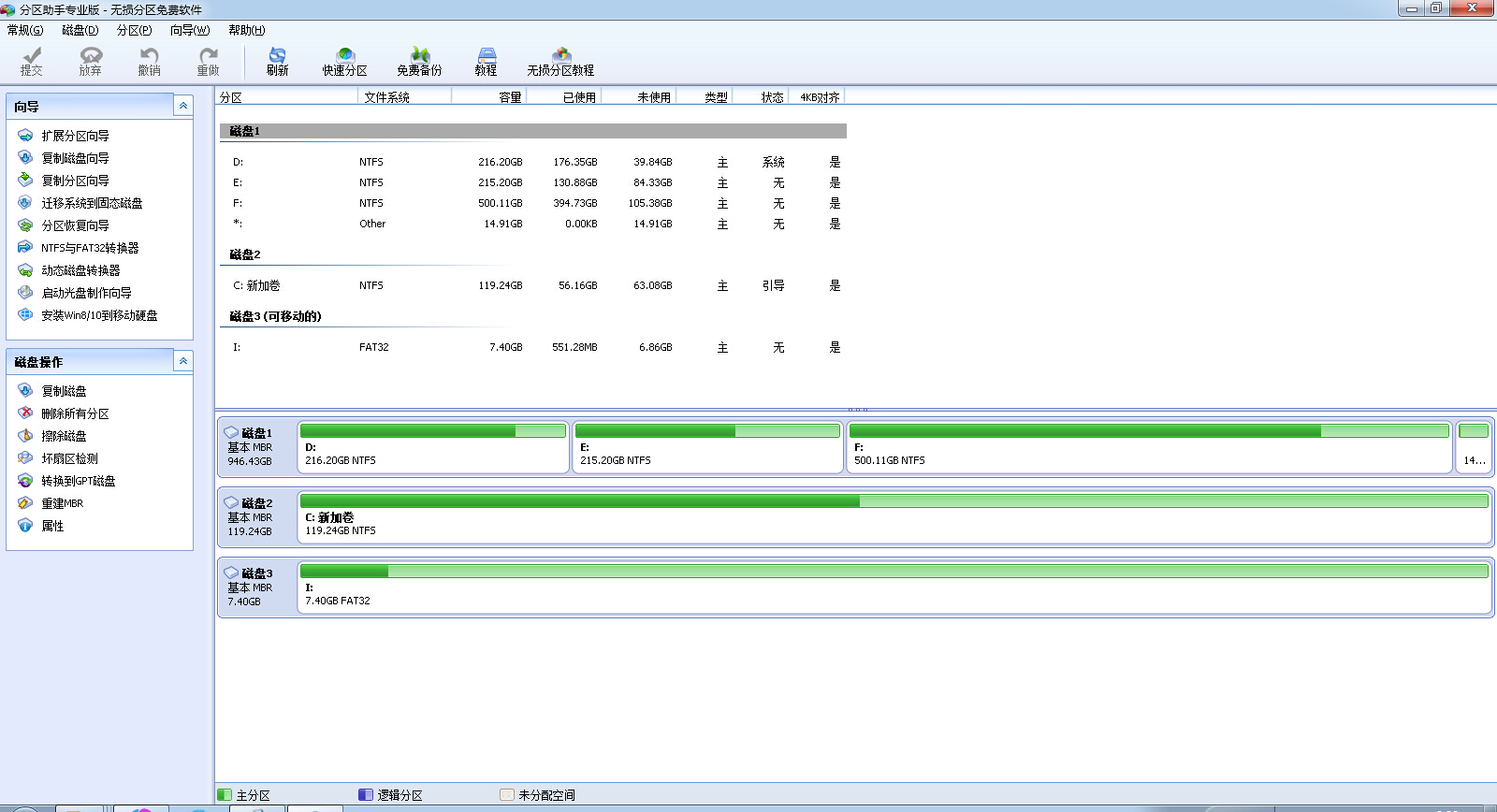
Task: Click the 放弃 discard toolbar icon
Action: (90, 61)
